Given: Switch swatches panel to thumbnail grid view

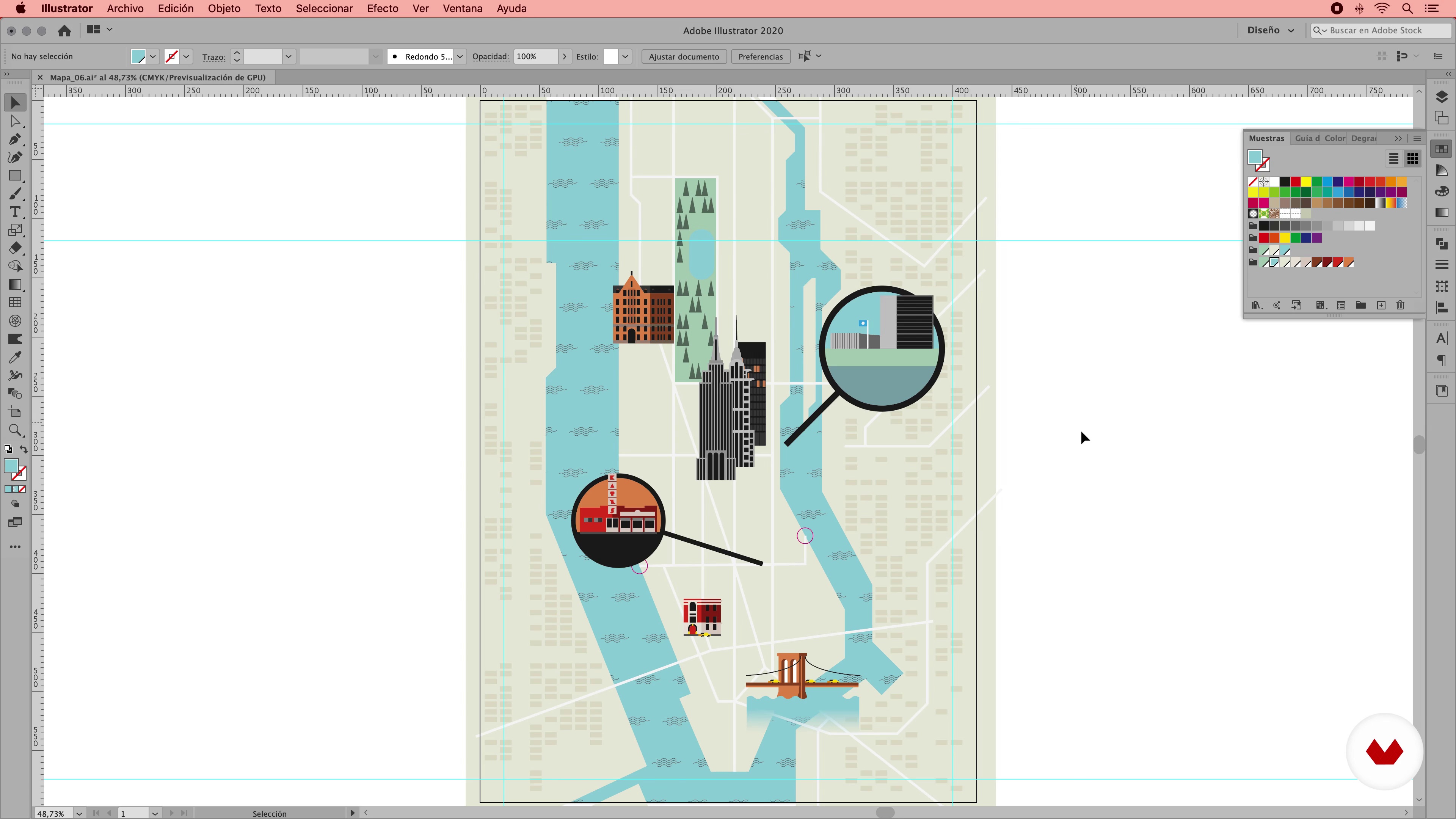Looking at the screenshot, I should [x=1412, y=159].
